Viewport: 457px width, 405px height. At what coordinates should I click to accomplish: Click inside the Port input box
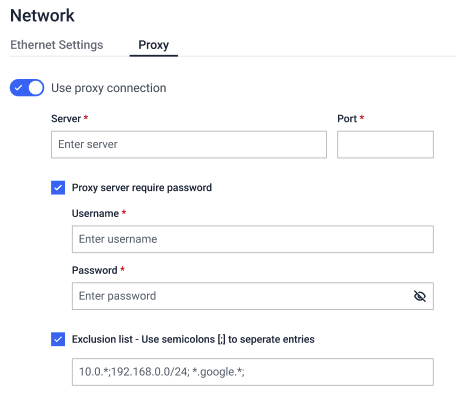tap(385, 144)
